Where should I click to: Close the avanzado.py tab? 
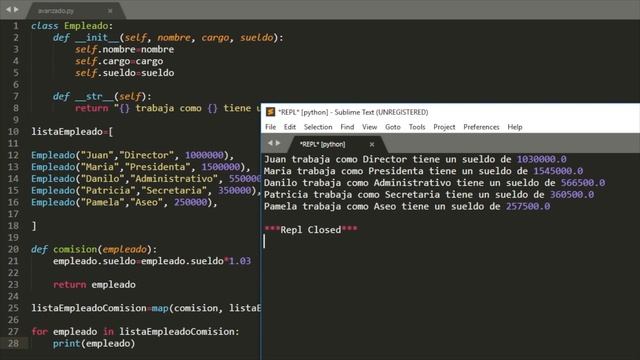(x=110, y=11)
